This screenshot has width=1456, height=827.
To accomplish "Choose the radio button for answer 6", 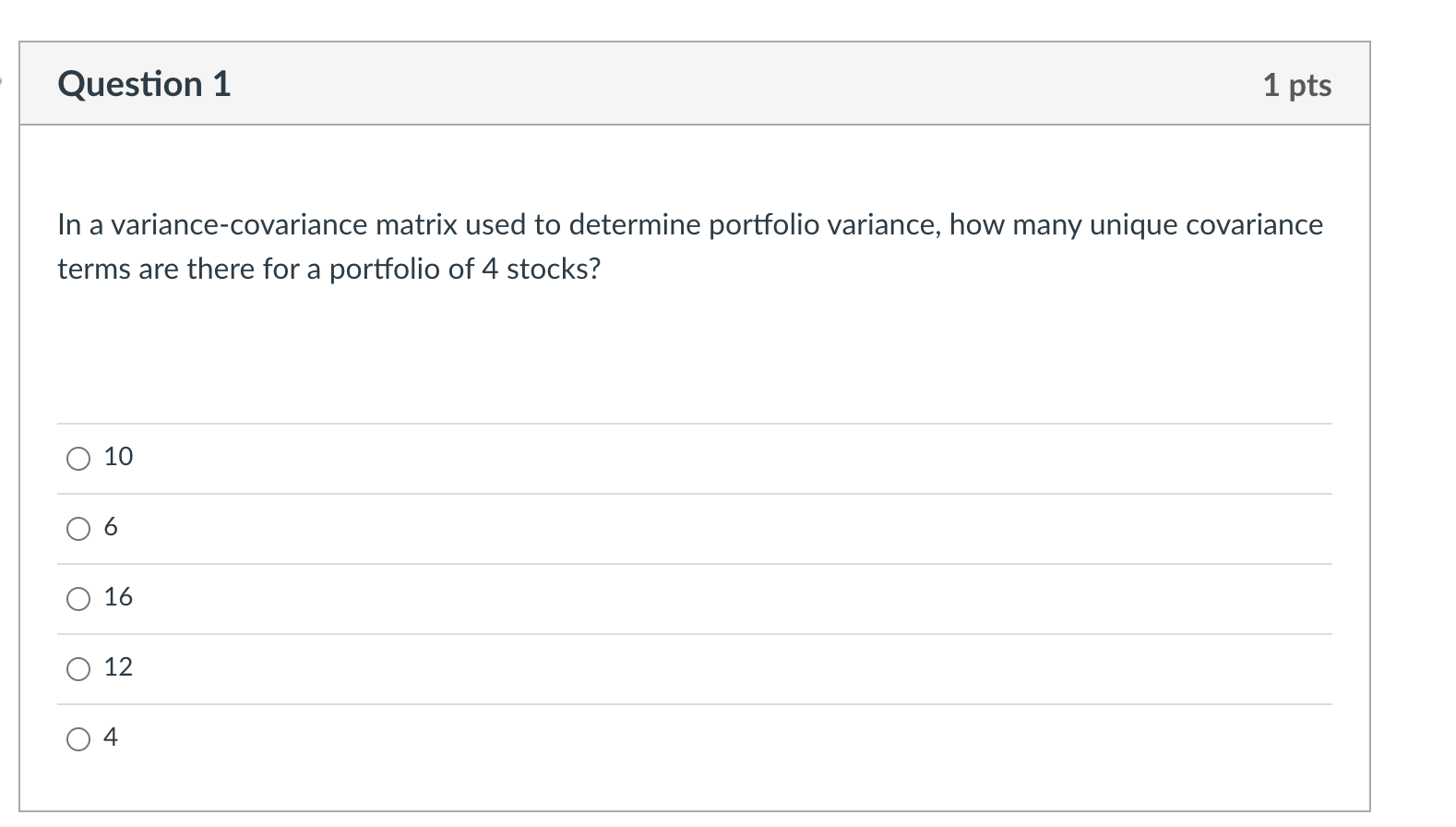I will (78, 529).
